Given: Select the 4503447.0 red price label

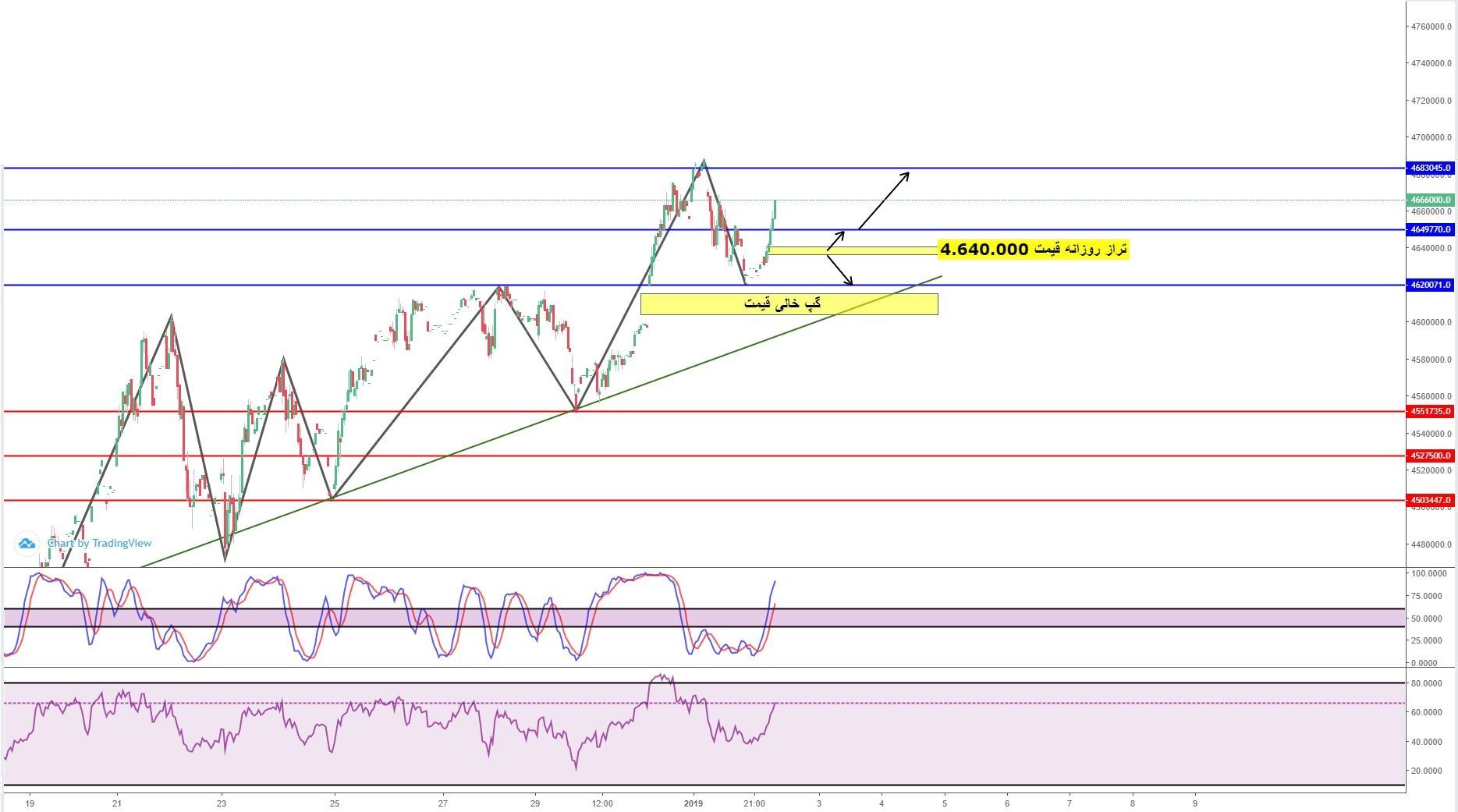Looking at the screenshot, I should click(1430, 500).
